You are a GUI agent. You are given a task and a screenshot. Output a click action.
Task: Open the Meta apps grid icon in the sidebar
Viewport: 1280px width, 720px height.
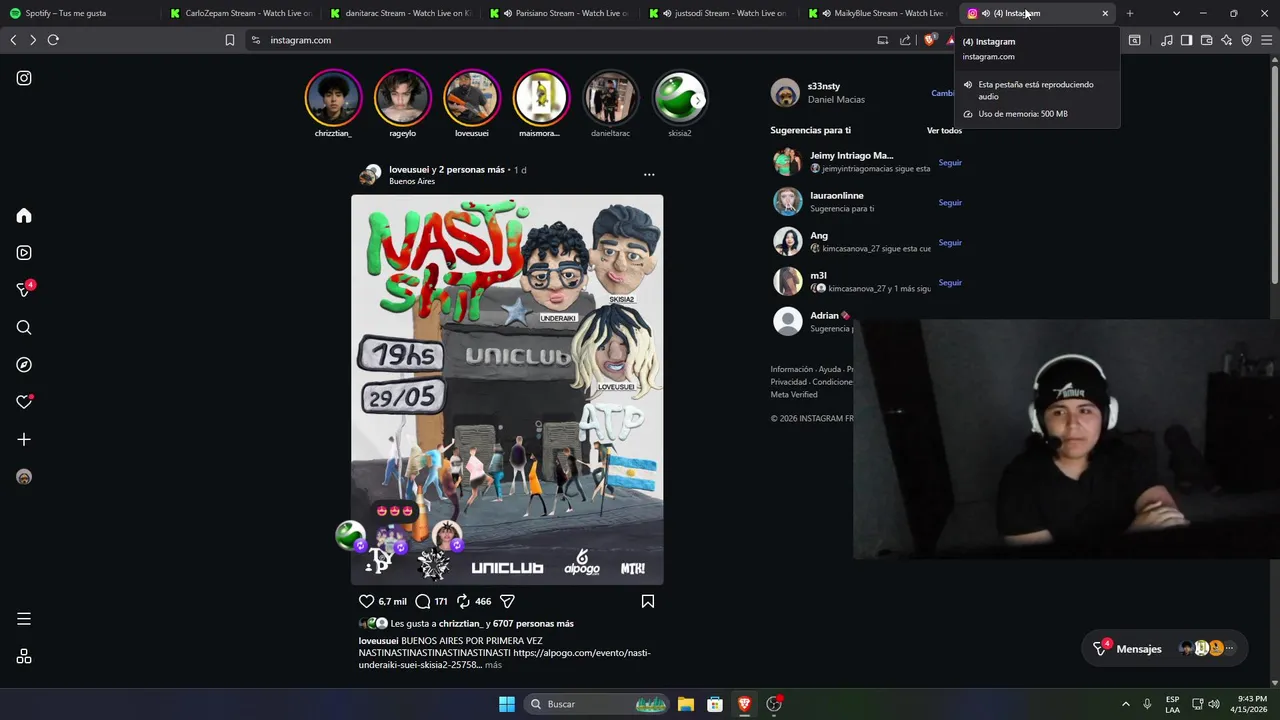pos(24,657)
